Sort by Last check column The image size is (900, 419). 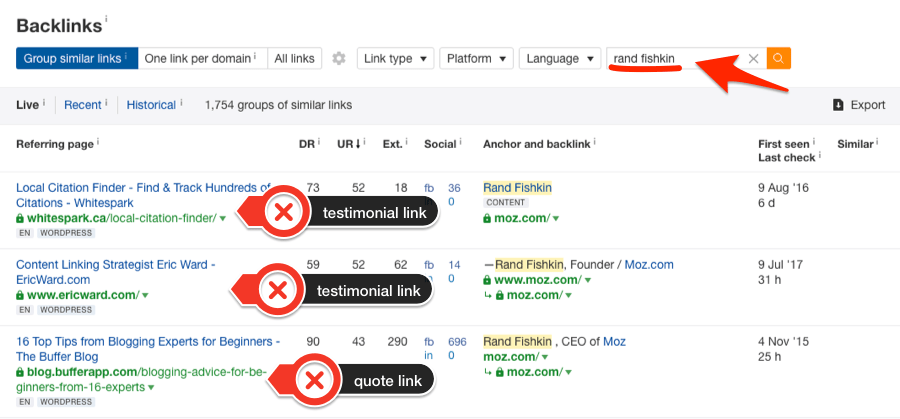click(x=786, y=158)
